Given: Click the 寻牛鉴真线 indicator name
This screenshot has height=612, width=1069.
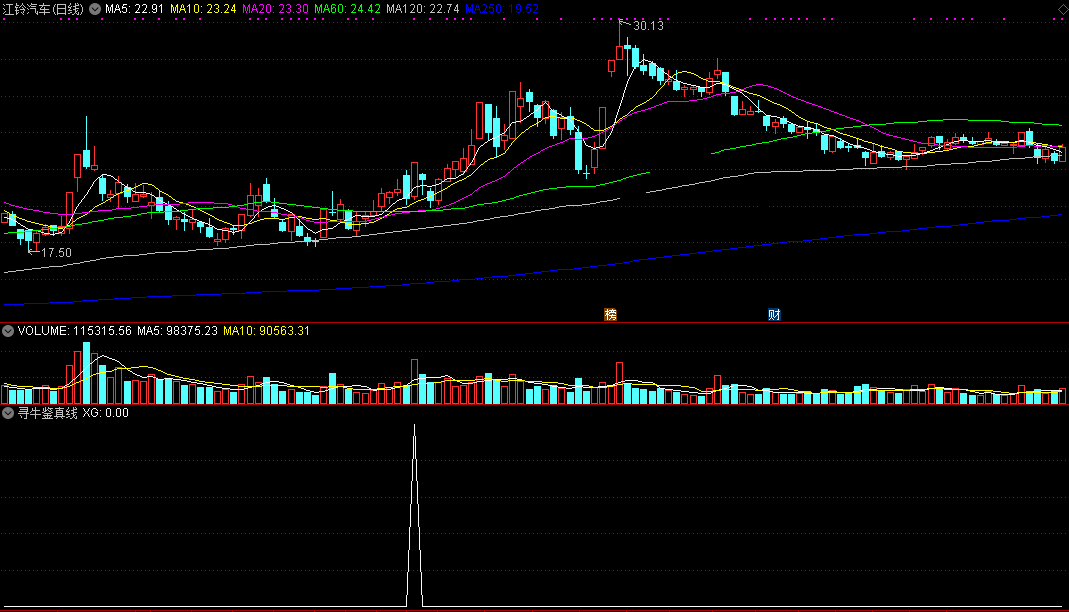Looking at the screenshot, I should [x=48, y=413].
